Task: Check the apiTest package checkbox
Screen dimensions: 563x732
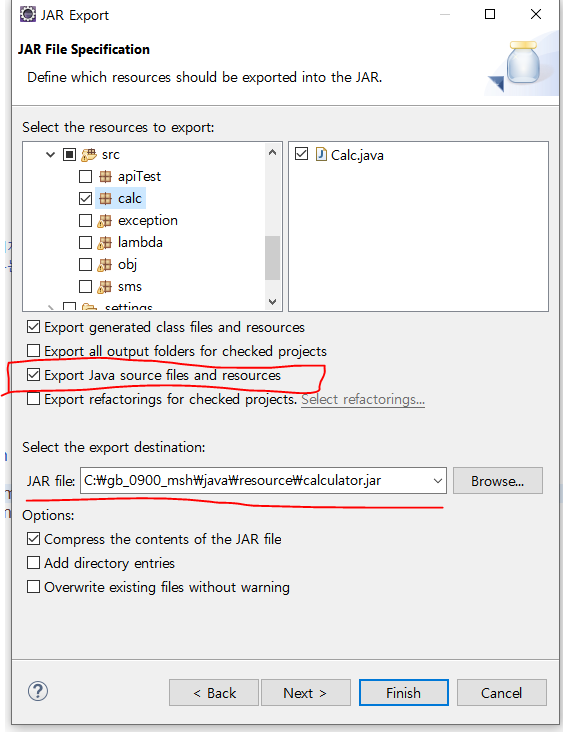Action: pos(85,176)
